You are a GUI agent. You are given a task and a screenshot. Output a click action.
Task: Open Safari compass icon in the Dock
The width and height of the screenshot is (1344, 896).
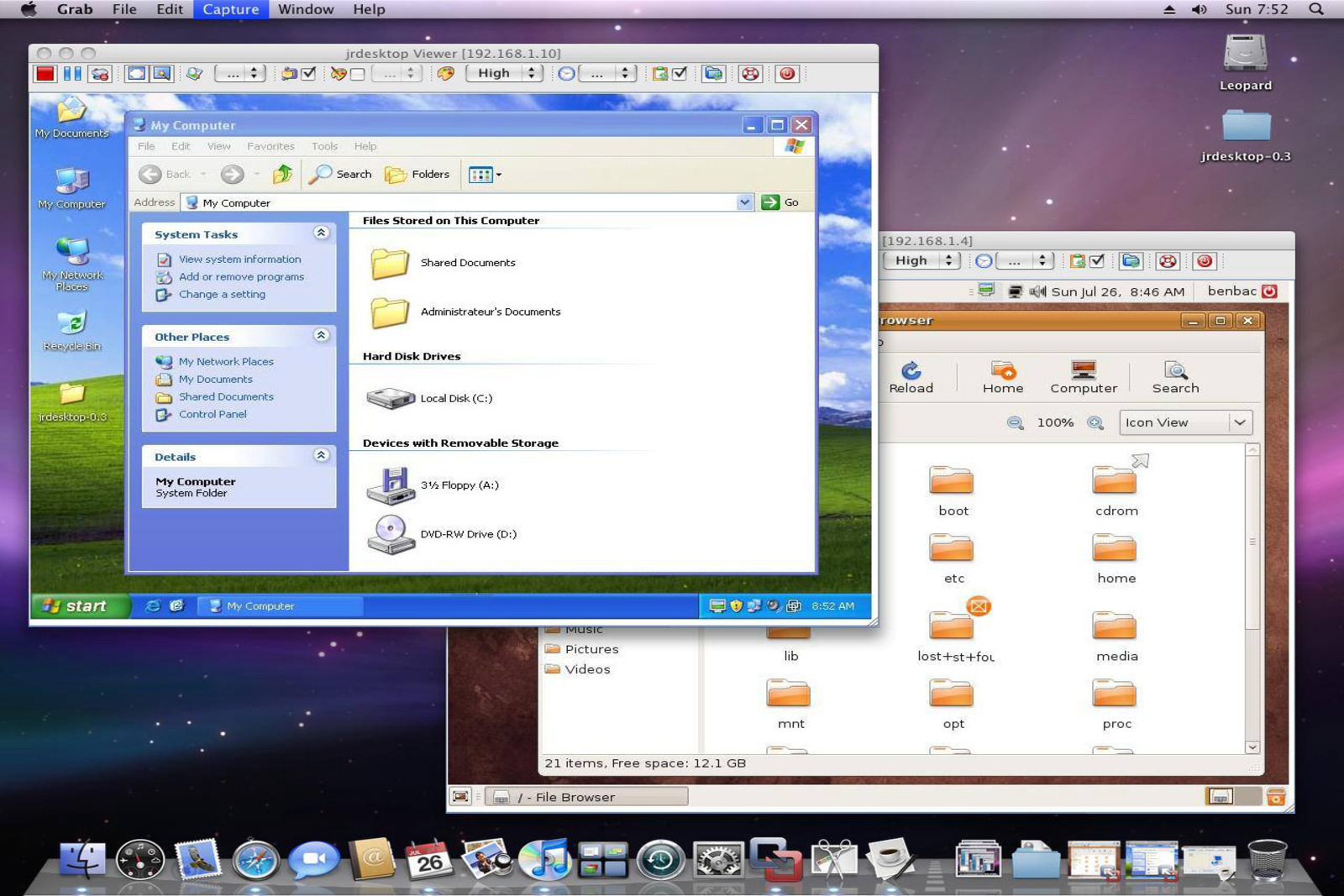255,861
